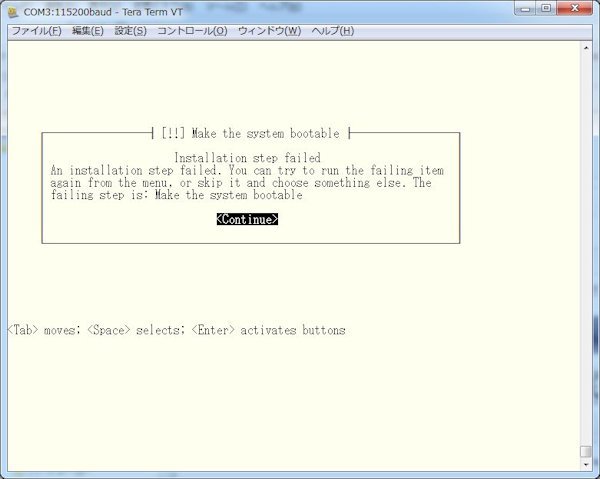Open the ファイル(F) menu
Screen dimensions: 600x479
tap(37, 31)
